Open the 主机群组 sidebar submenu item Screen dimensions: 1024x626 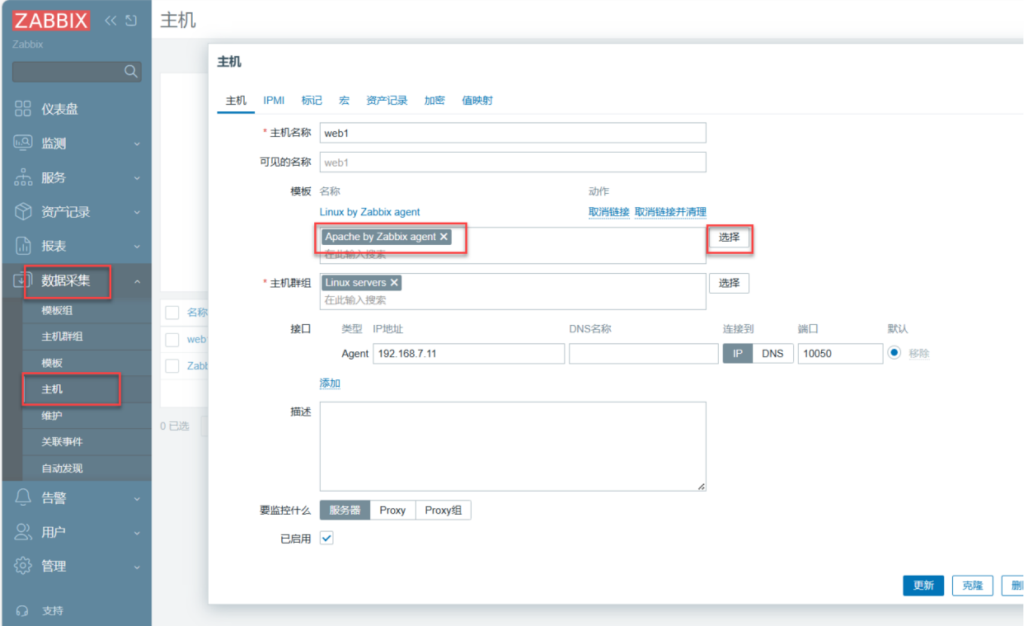click(x=62, y=336)
